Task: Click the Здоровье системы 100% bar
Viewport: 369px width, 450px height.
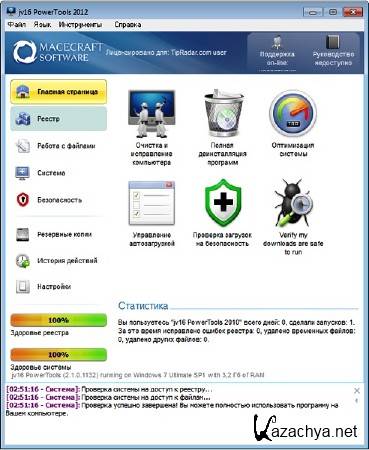Action: (59, 355)
